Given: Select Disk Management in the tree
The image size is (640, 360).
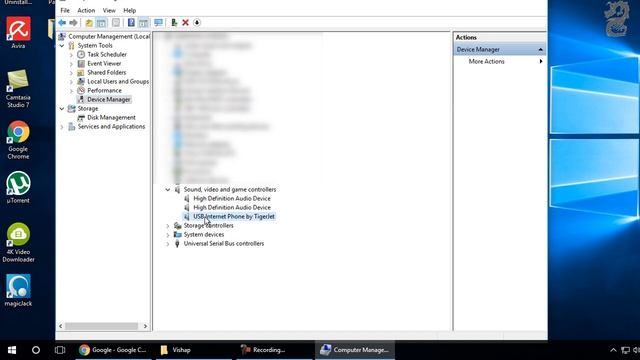Looking at the screenshot, I should tap(111, 118).
